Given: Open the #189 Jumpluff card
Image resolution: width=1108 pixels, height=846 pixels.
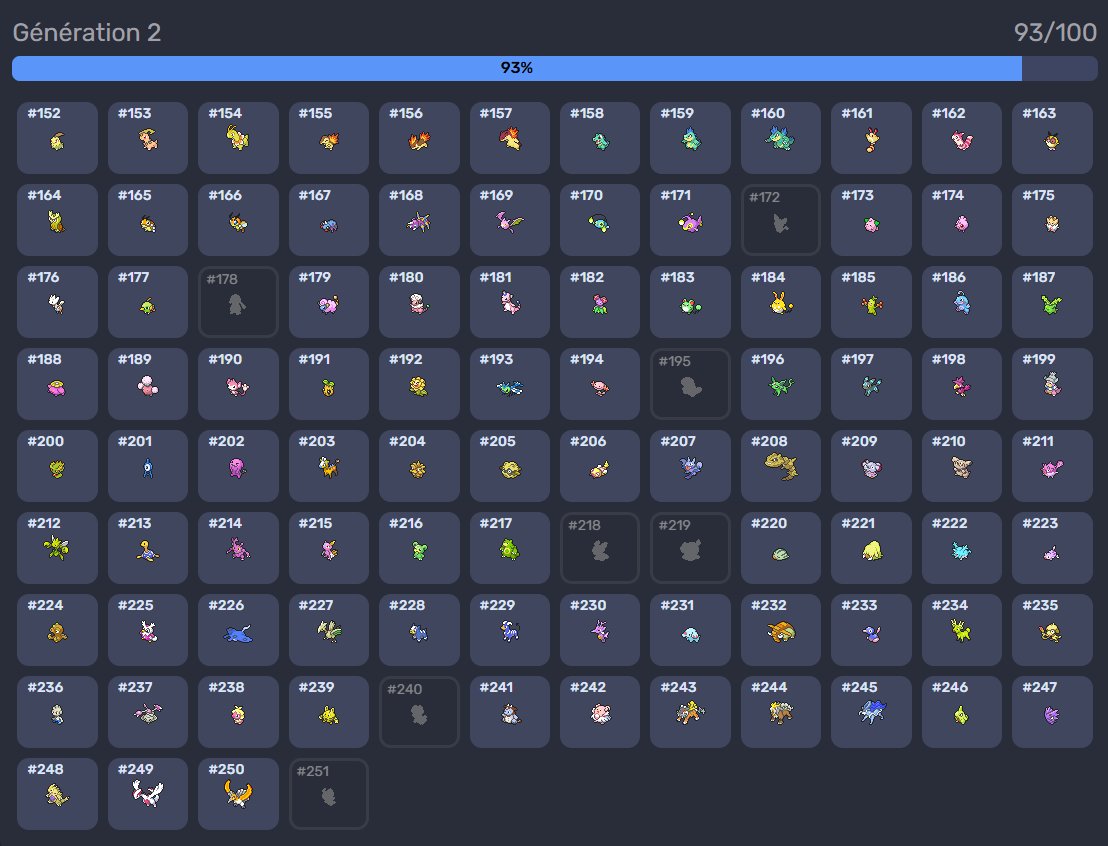Looking at the screenshot, I should [148, 384].
